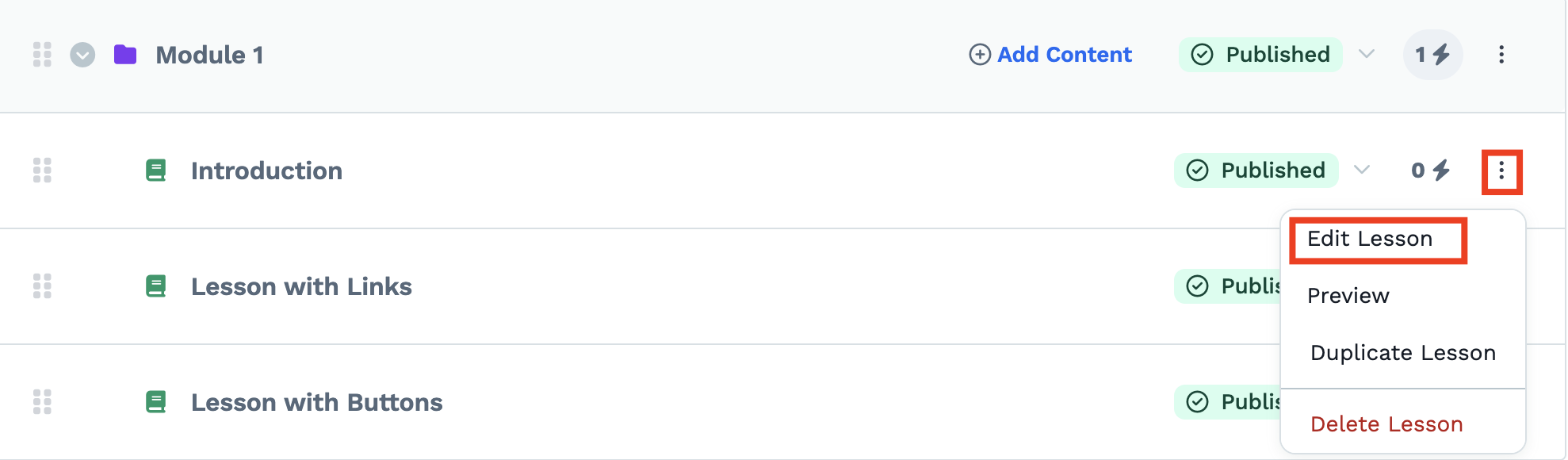Open Module 1 automations lightning badge
Image resolution: width=1568 pixels, height=460 pixels.
pyautogui.click(x=1433, y=55)
